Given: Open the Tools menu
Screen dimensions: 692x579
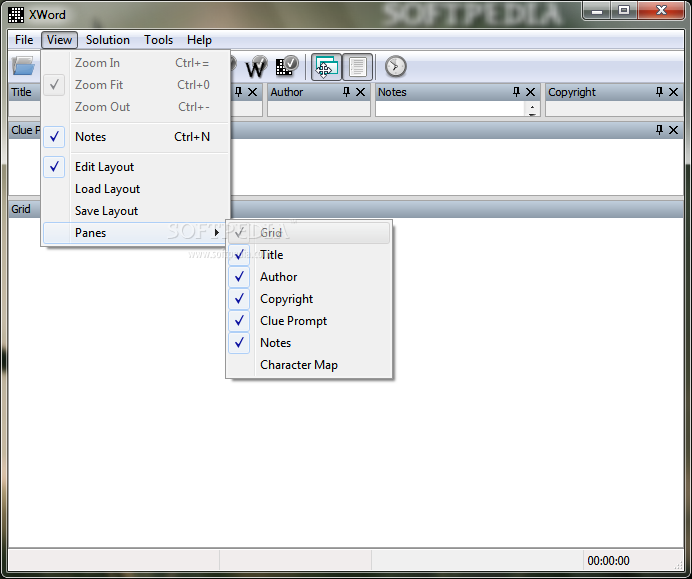Looking at the screenshot, I should [158, 40].
